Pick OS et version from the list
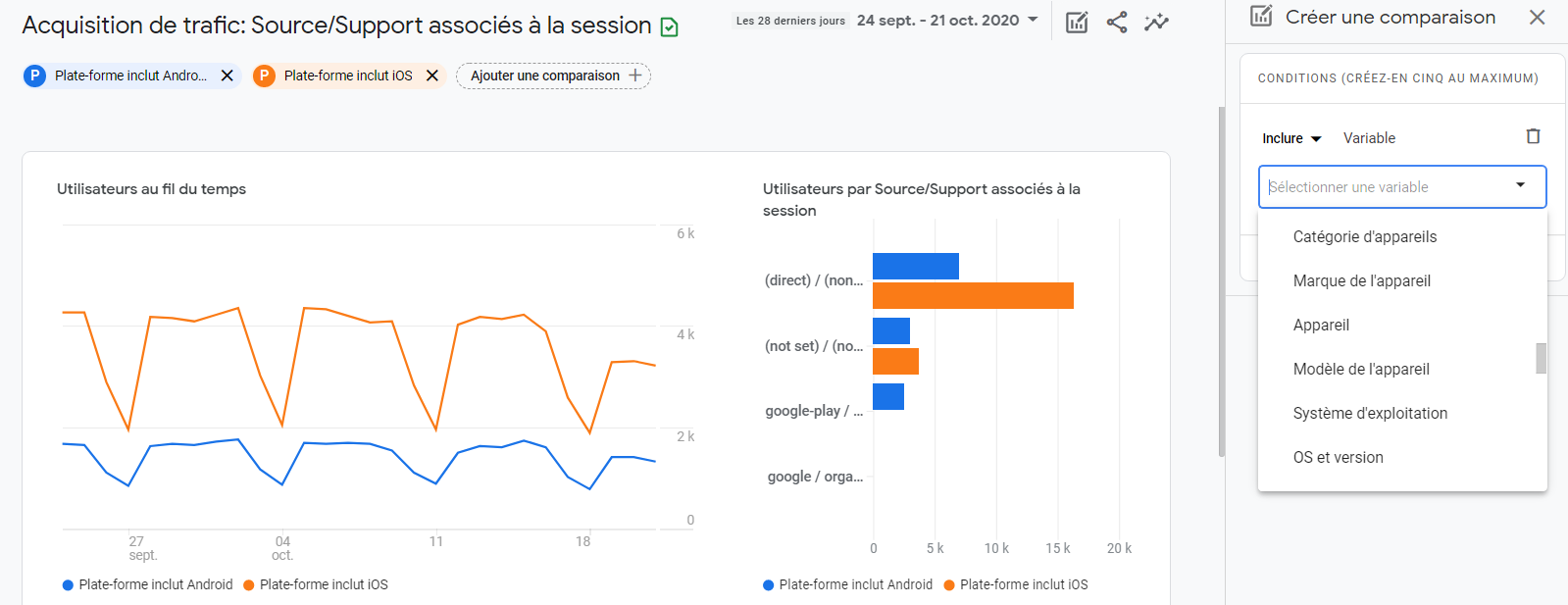 pos(1339,457)
